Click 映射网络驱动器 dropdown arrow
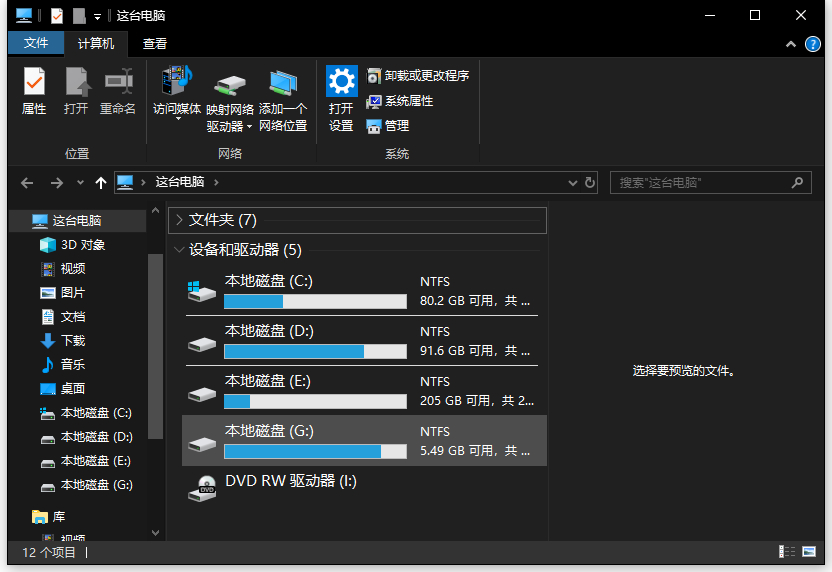Viewport: 832px width, 572px height. pos(249,127)
